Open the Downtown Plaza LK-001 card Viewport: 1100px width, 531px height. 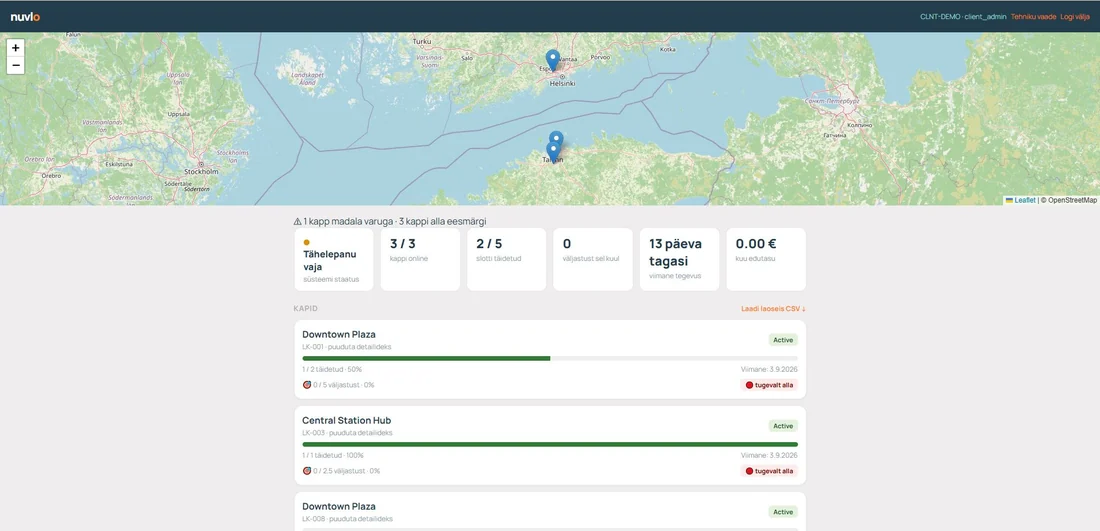click(x=550, y=359)
